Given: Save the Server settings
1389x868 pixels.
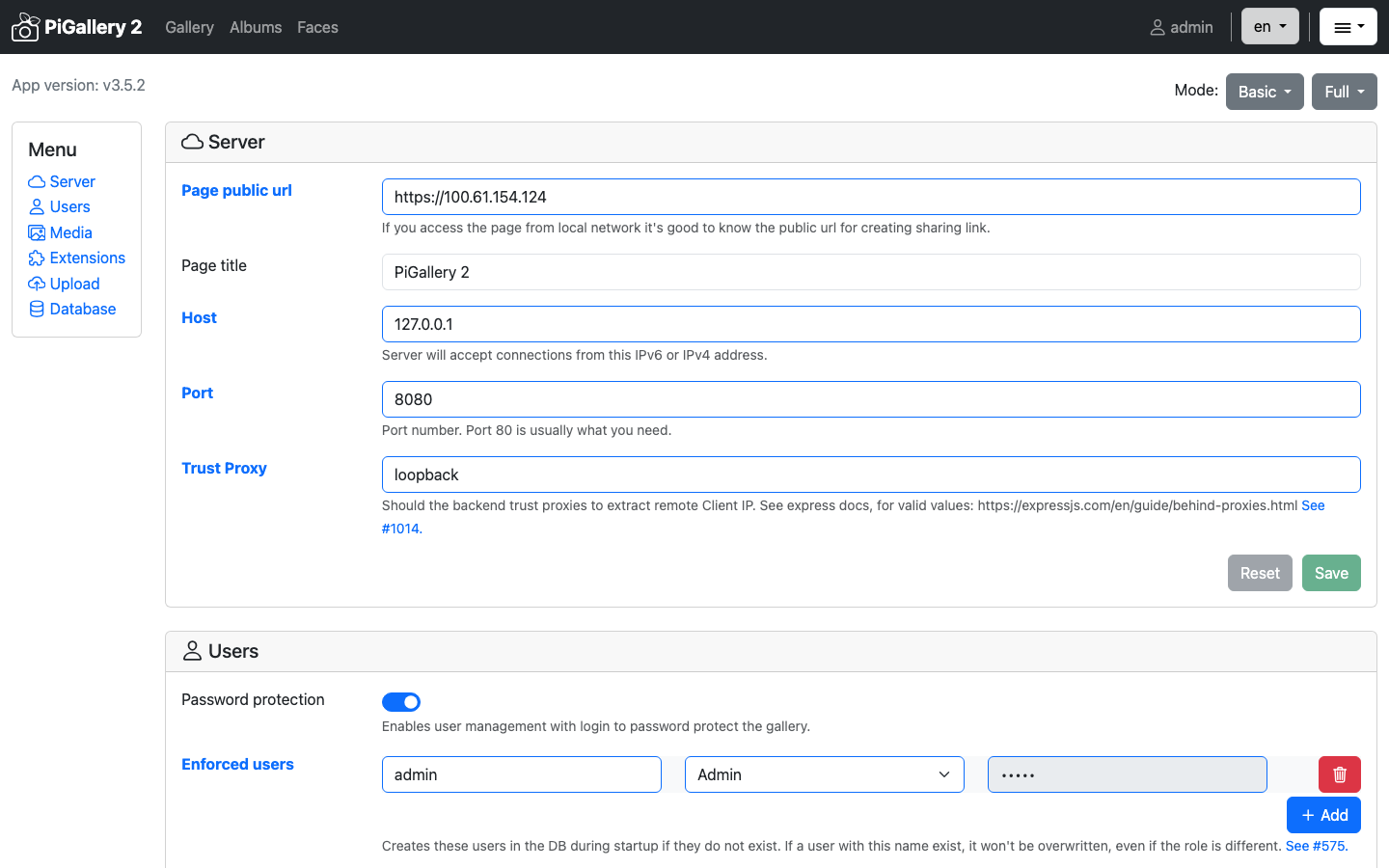Looking at the screenshot, I should tap(1331, 573).
